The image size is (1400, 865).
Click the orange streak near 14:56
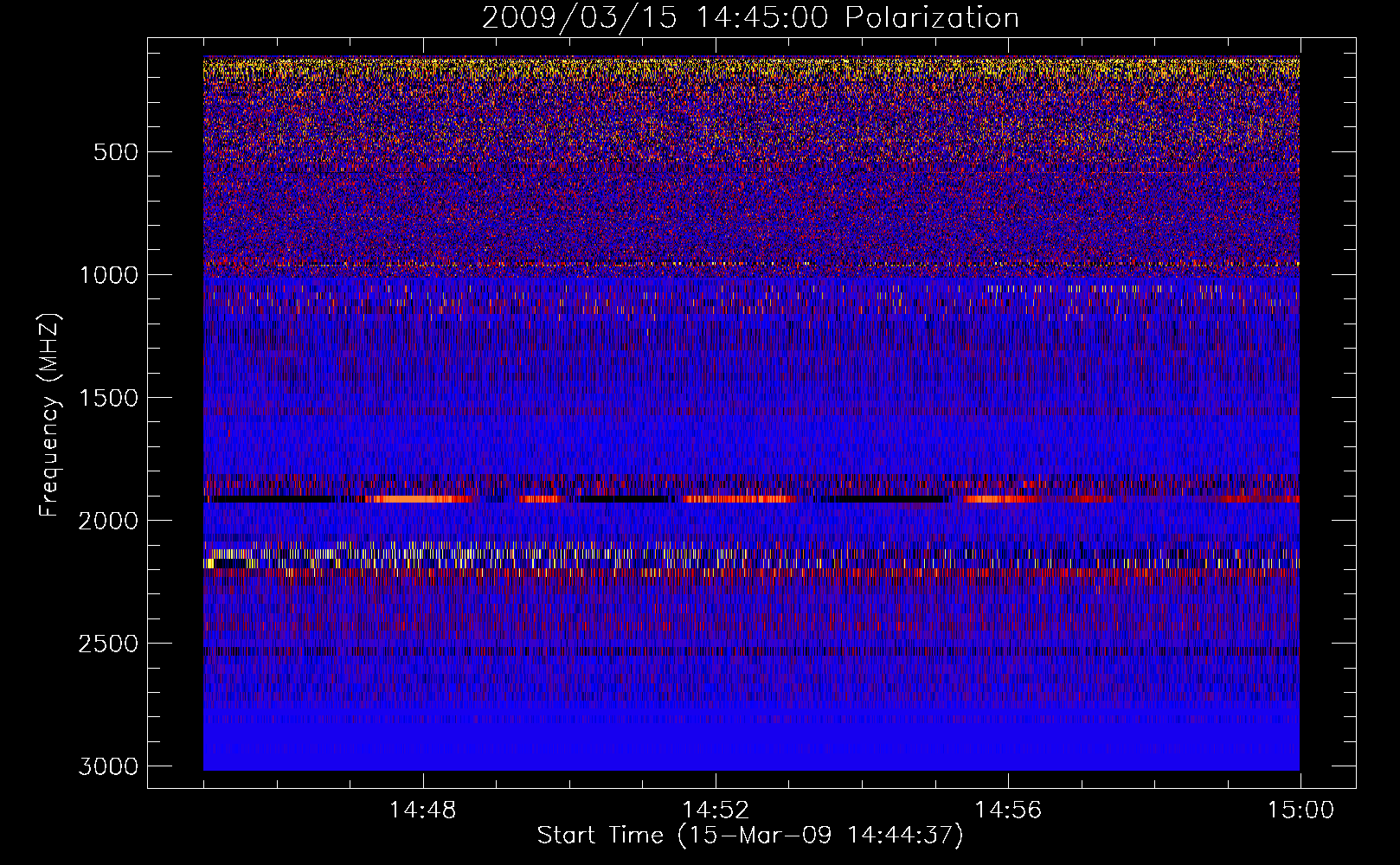point(999,499)
